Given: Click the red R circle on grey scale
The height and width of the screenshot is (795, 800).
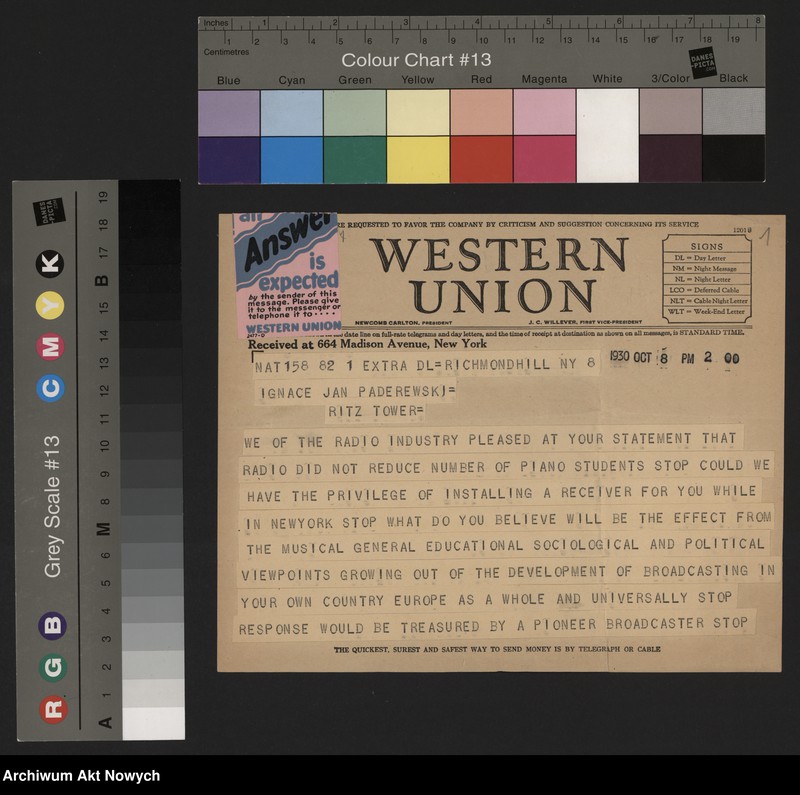Looking at the screenshot, I should point(54,709).
